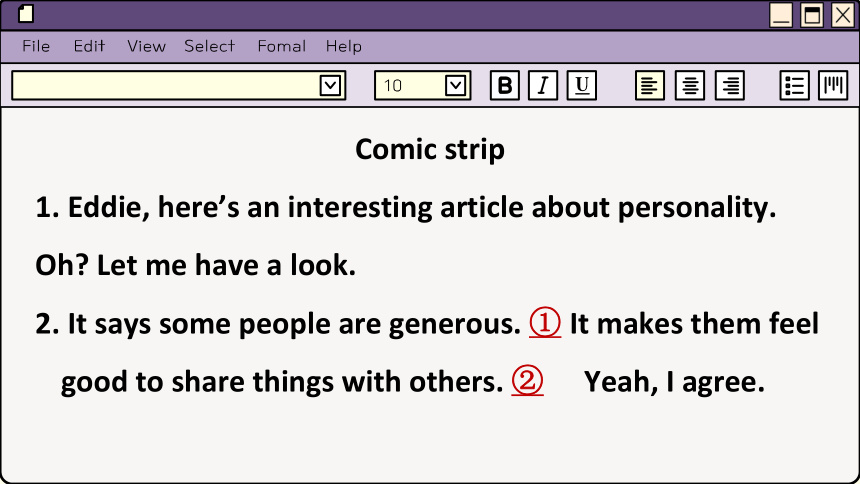Viewport: 860px width, 484px height.
Task: Center align the text
Action: (690, 85)
